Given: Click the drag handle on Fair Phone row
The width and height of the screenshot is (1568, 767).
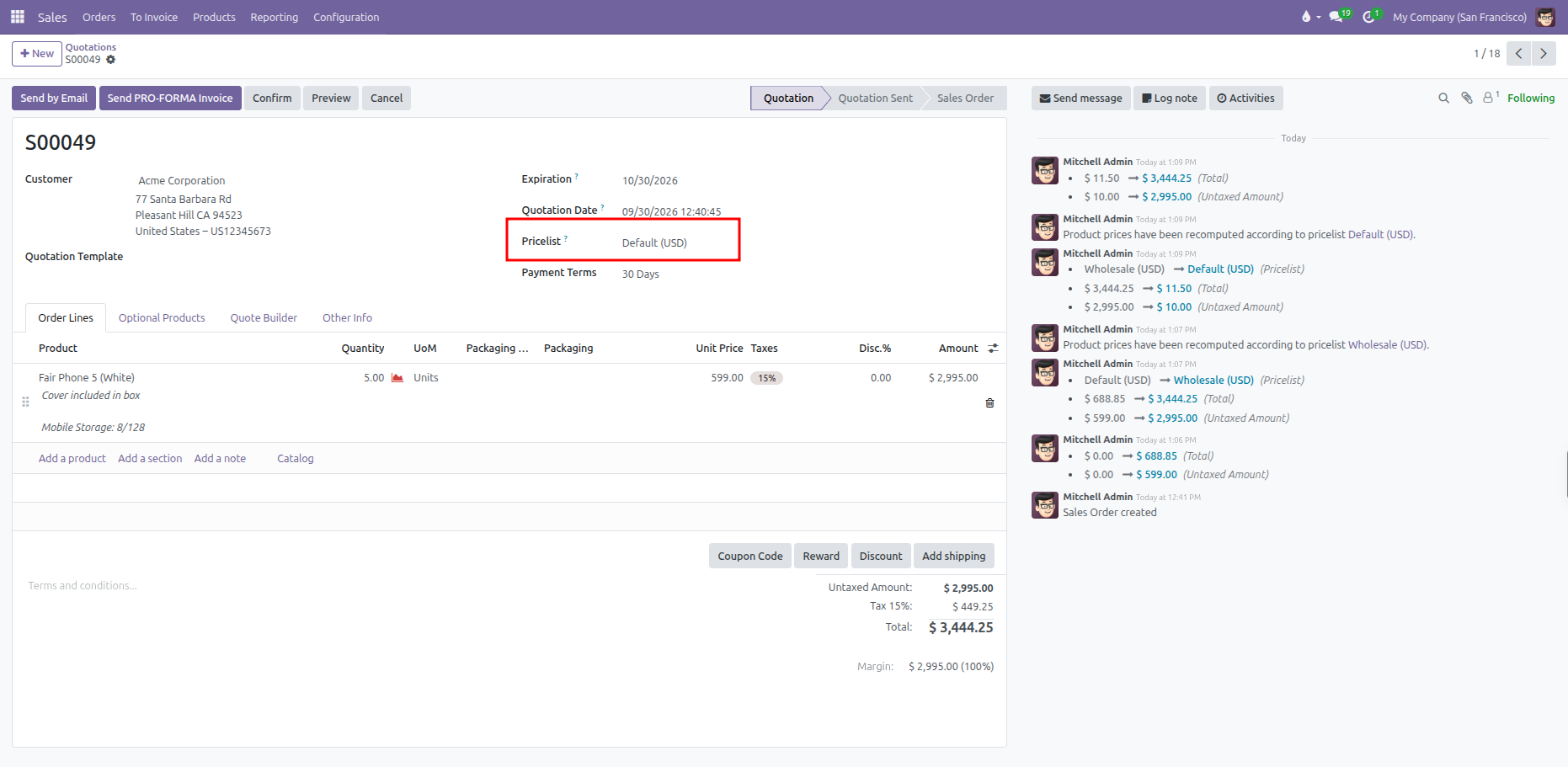Looking at the screenshot, I should pyautogui.click(x=25, y=402).
